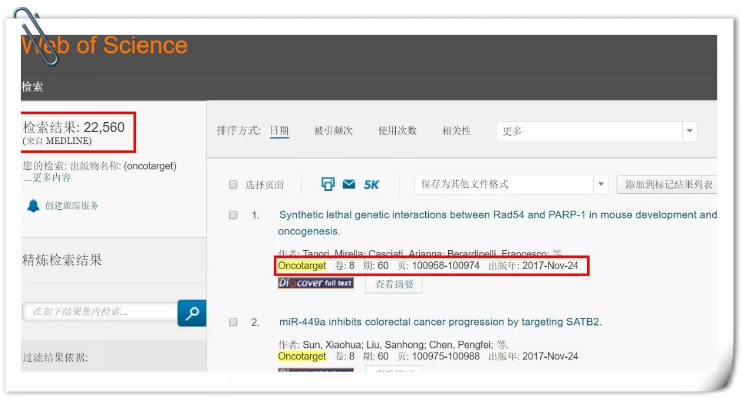Click the email envelope icon

349,184
